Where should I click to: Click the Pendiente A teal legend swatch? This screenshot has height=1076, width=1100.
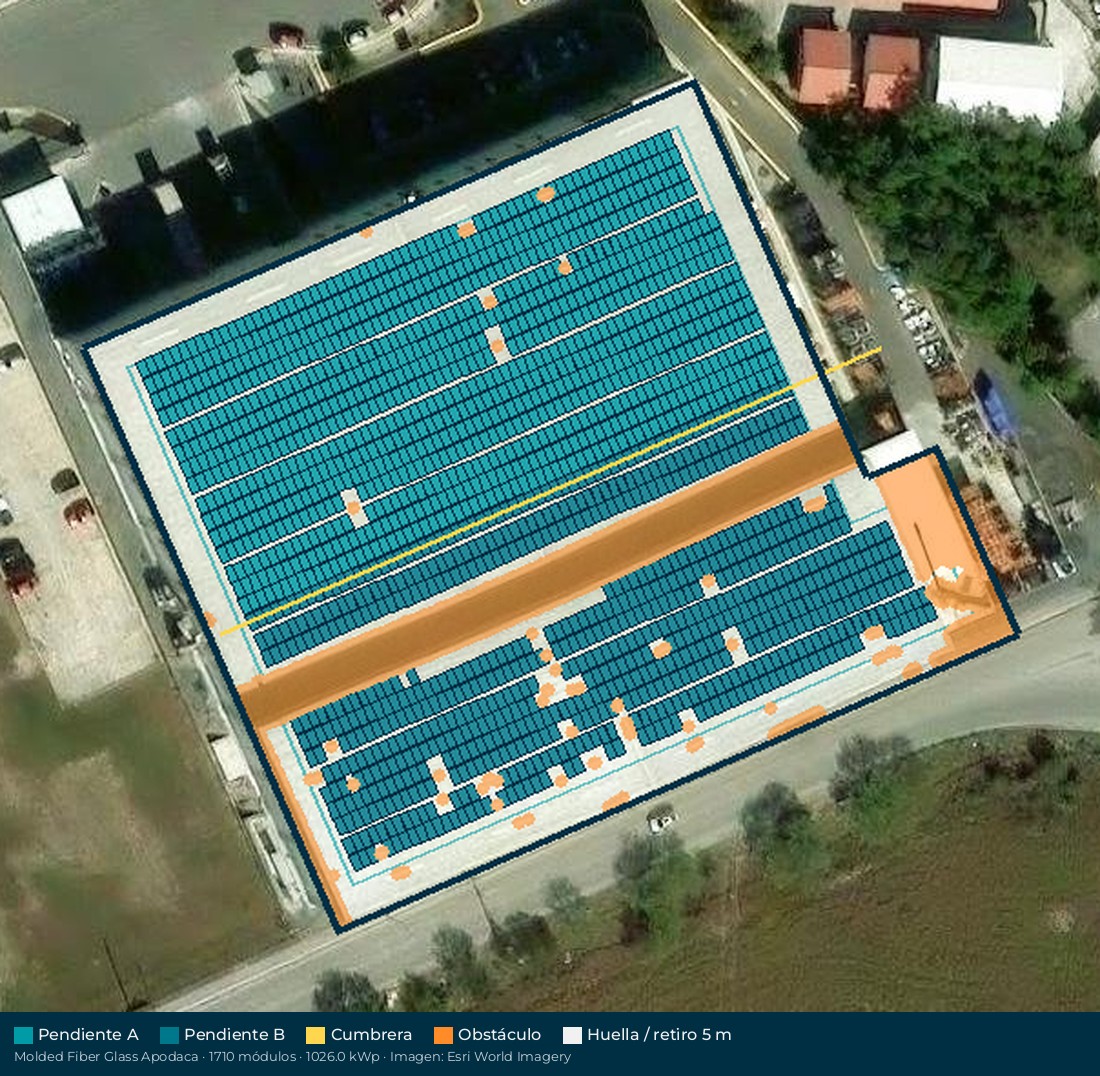[x=23, y=1035]
